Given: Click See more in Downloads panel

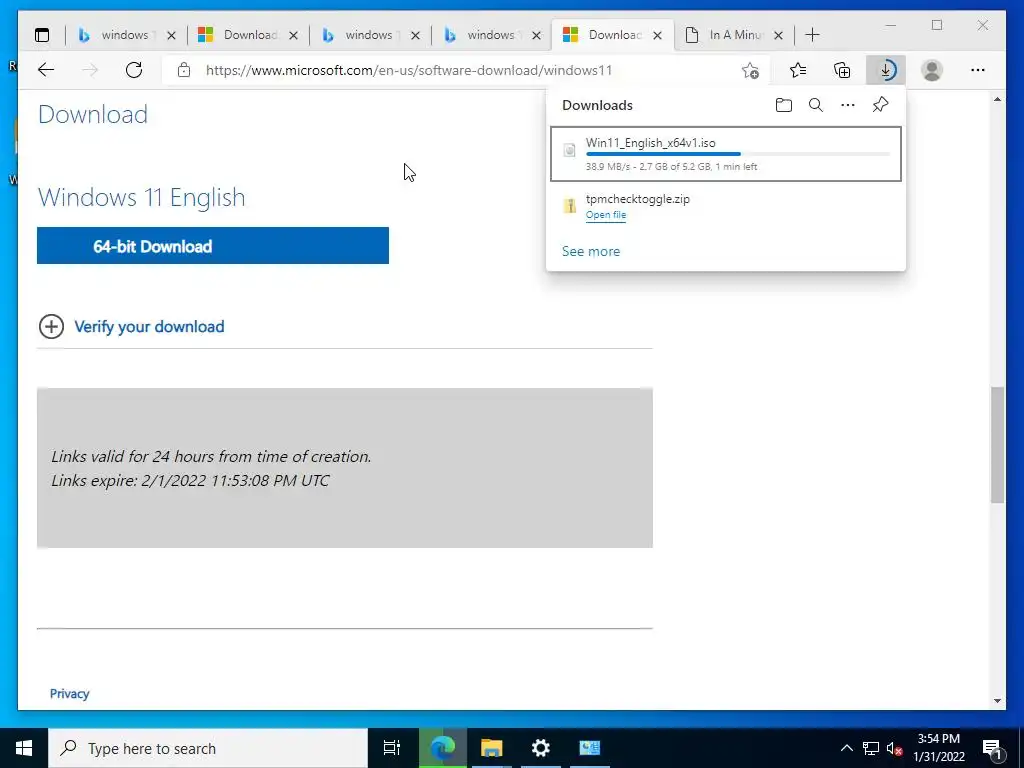Looking at the screenshot, I should click(x=591, y=251).
